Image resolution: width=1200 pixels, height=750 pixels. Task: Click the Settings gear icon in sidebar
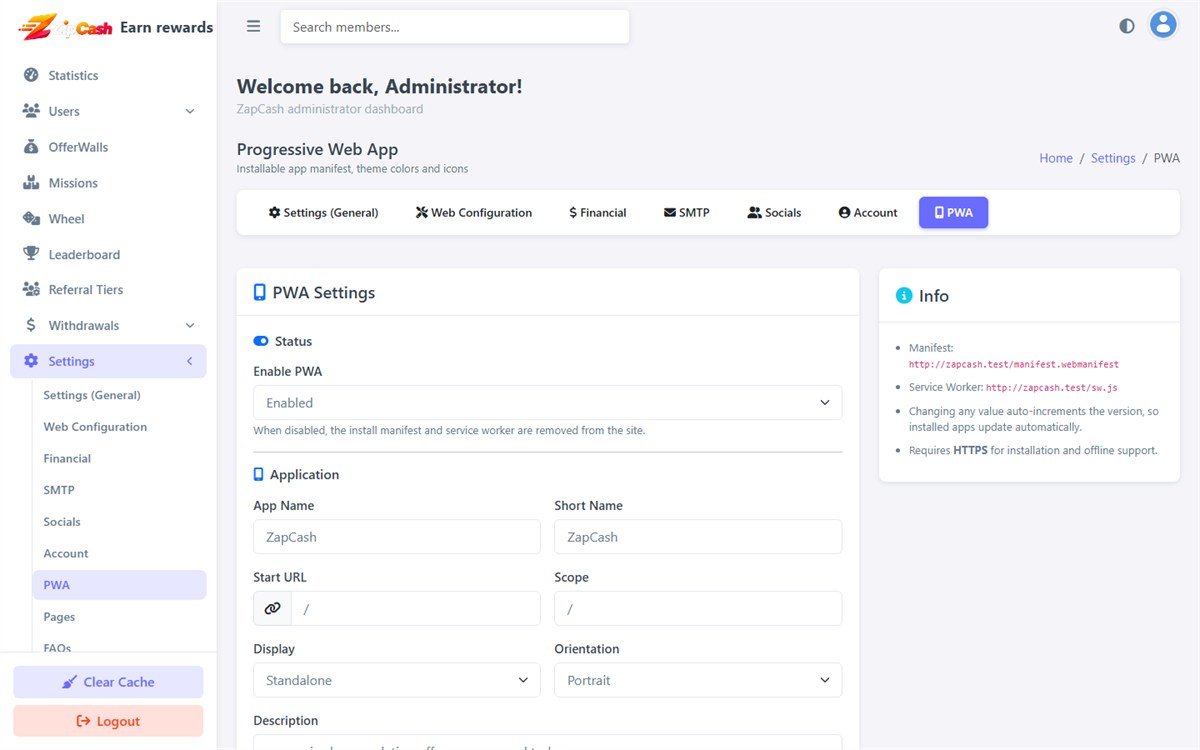click(x=31, y=361)
